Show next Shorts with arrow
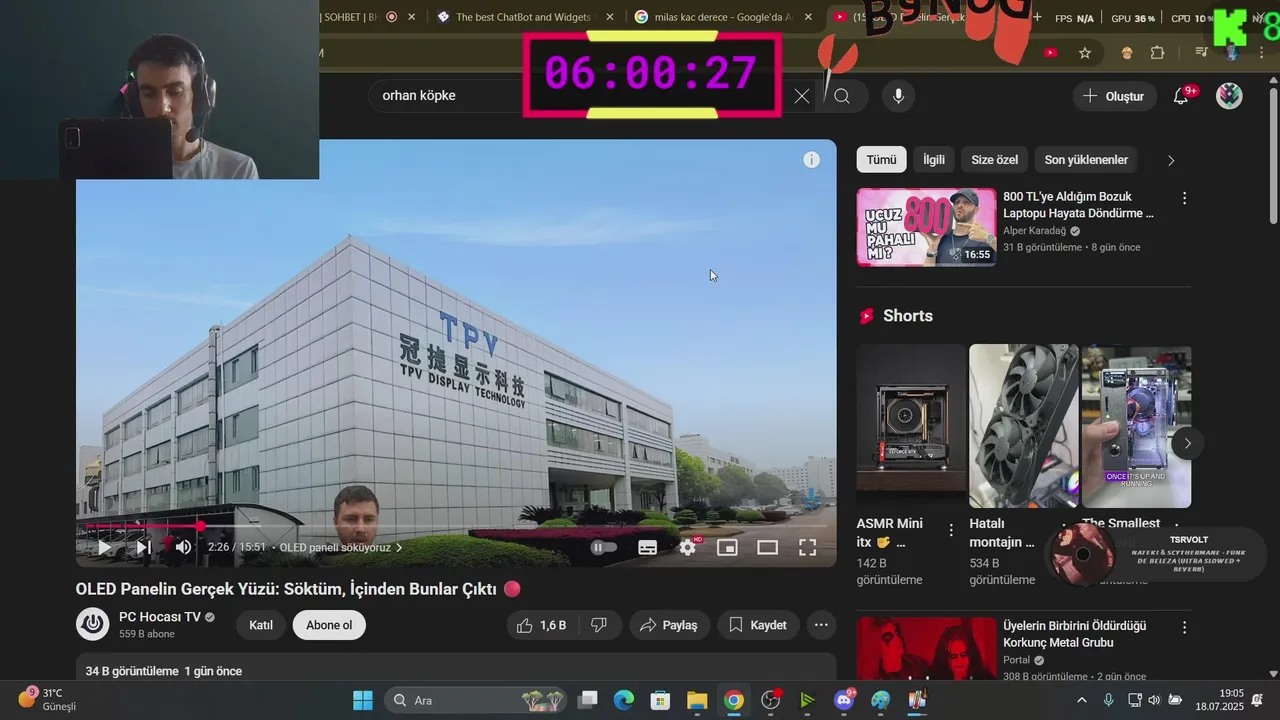The height and width of the screenshot is (720, 1280). point(1187,443)
